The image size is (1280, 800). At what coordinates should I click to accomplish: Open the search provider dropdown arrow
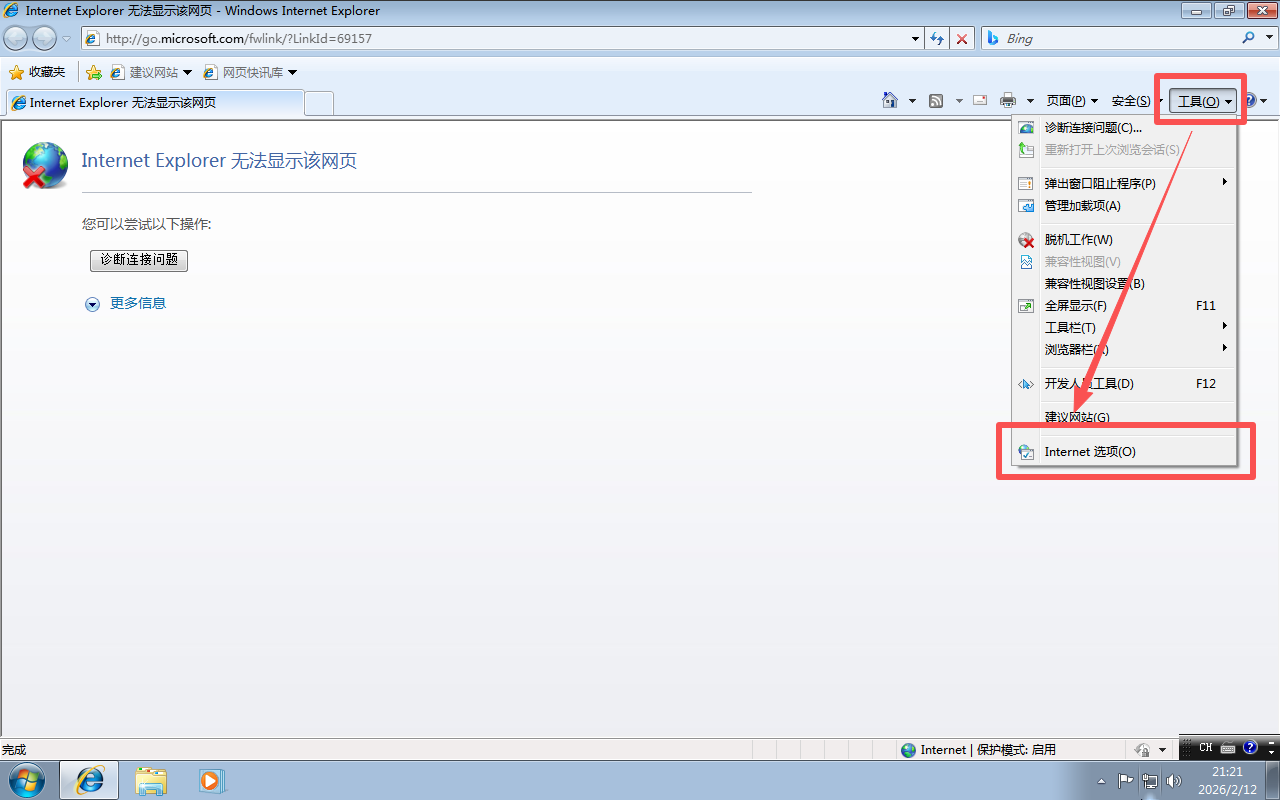(x=1268, y=39)
